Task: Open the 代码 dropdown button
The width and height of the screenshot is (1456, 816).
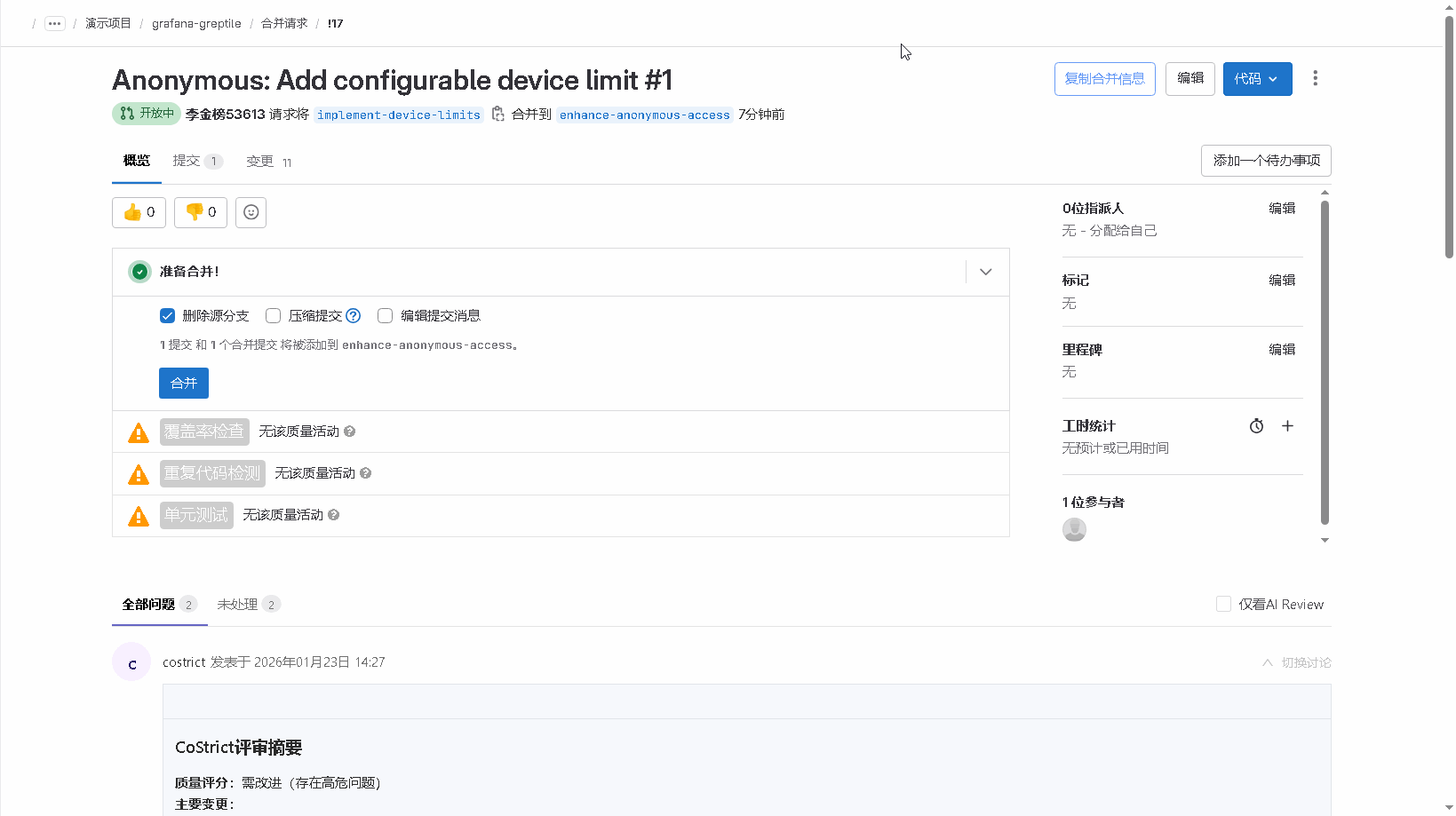Action: [x=1257, y=79]
